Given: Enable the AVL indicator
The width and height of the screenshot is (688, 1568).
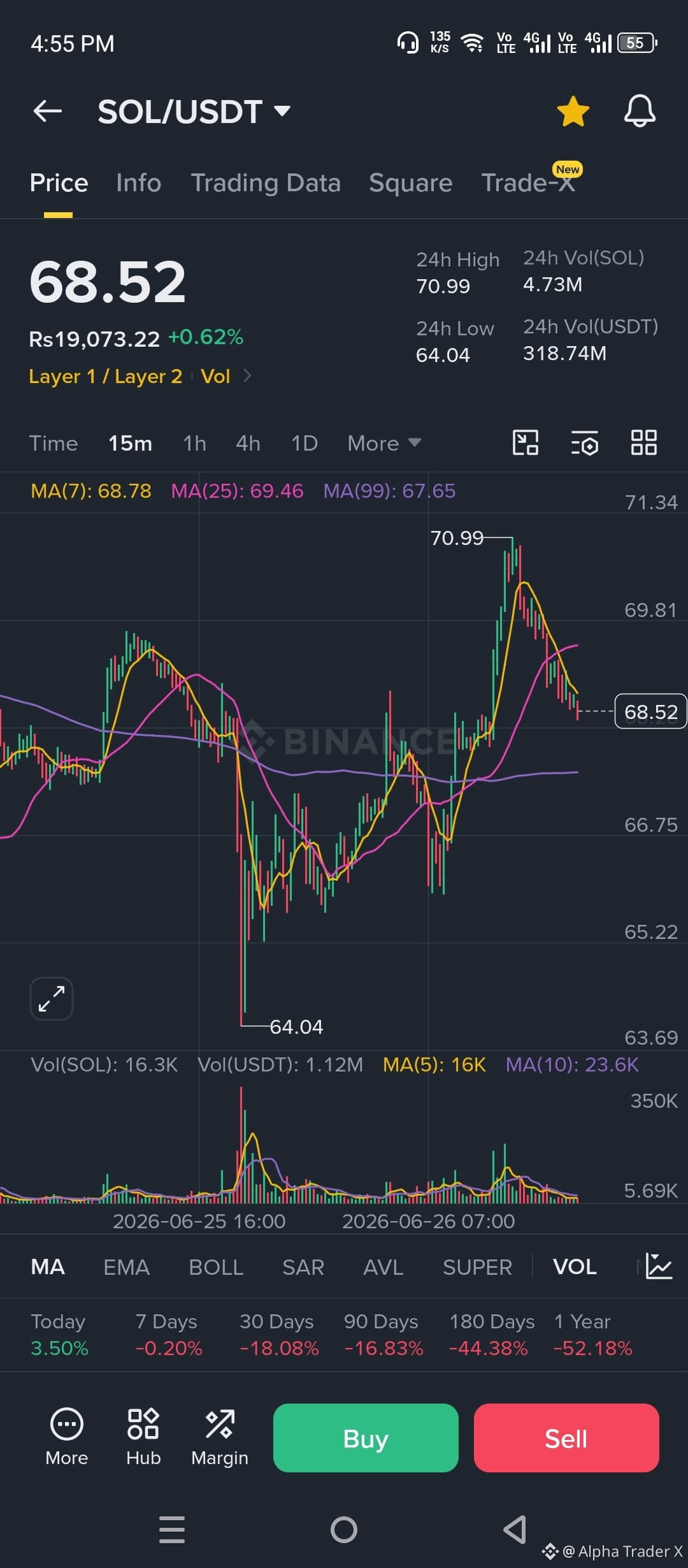Looking at the screenshot, I should point(383,1267).
